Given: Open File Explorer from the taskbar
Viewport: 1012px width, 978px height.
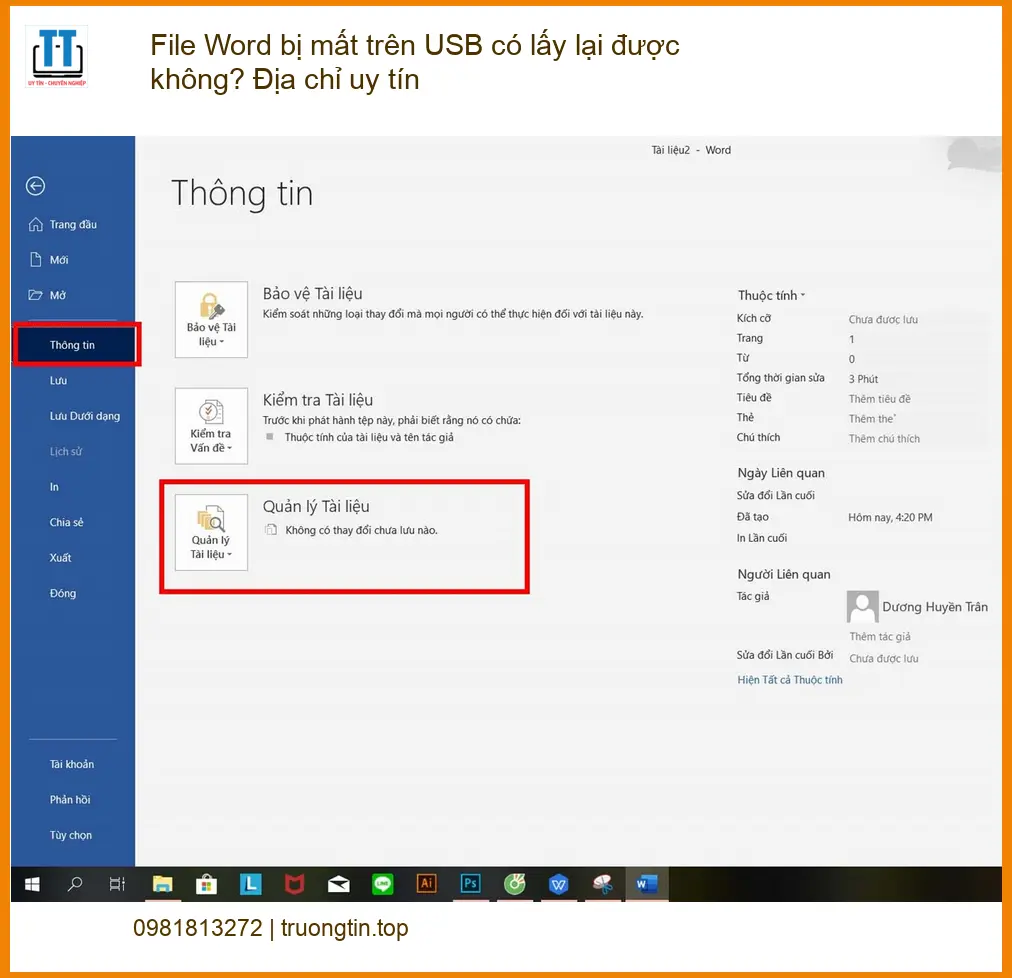Looking at the screenshot, I should click(162, 884).
